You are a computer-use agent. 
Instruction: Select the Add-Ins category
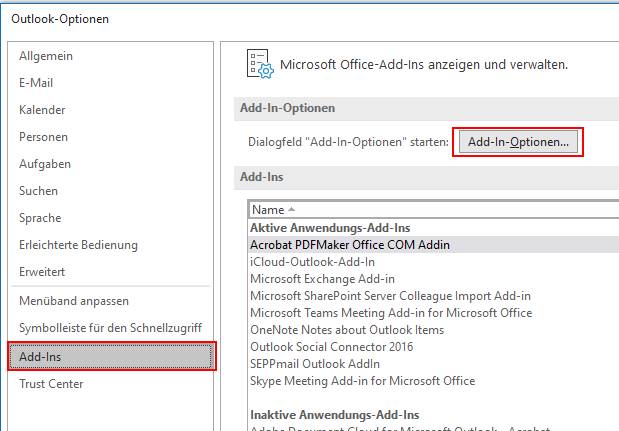112,356
